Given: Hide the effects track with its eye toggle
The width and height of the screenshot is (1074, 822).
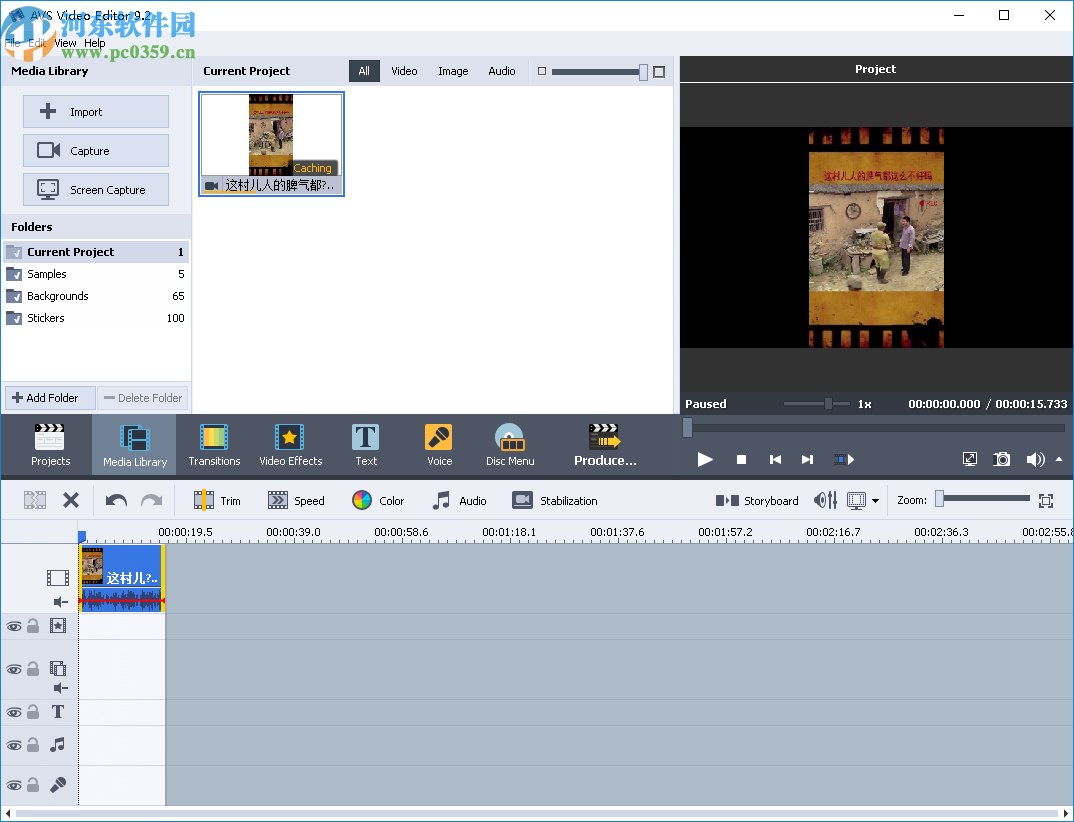Looking at the screenshot, I should coord(14,626).
